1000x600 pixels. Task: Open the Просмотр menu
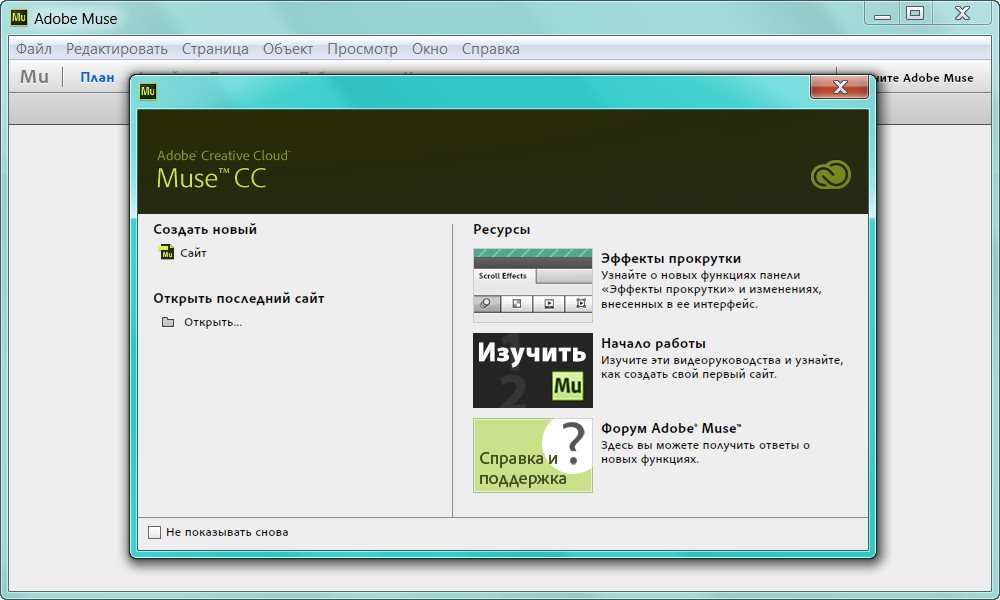click(362, 49)
